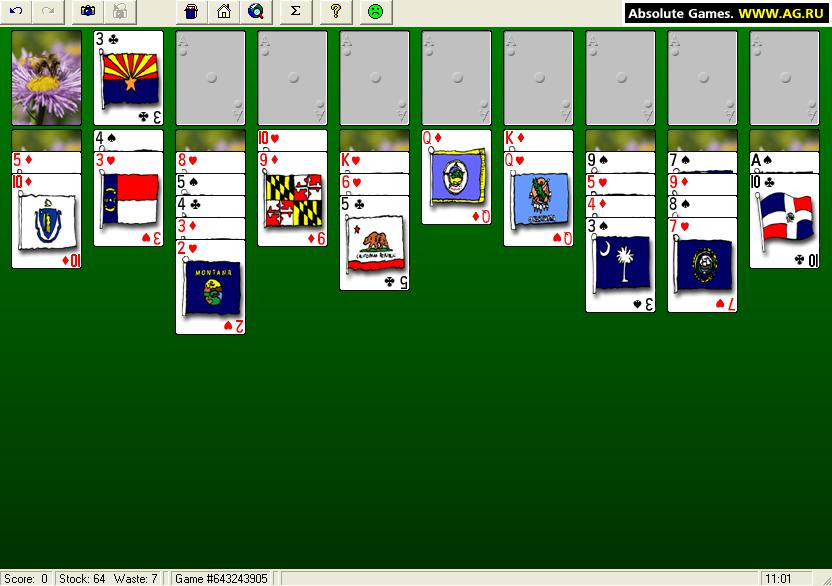Click the green sad face icon

376,12
